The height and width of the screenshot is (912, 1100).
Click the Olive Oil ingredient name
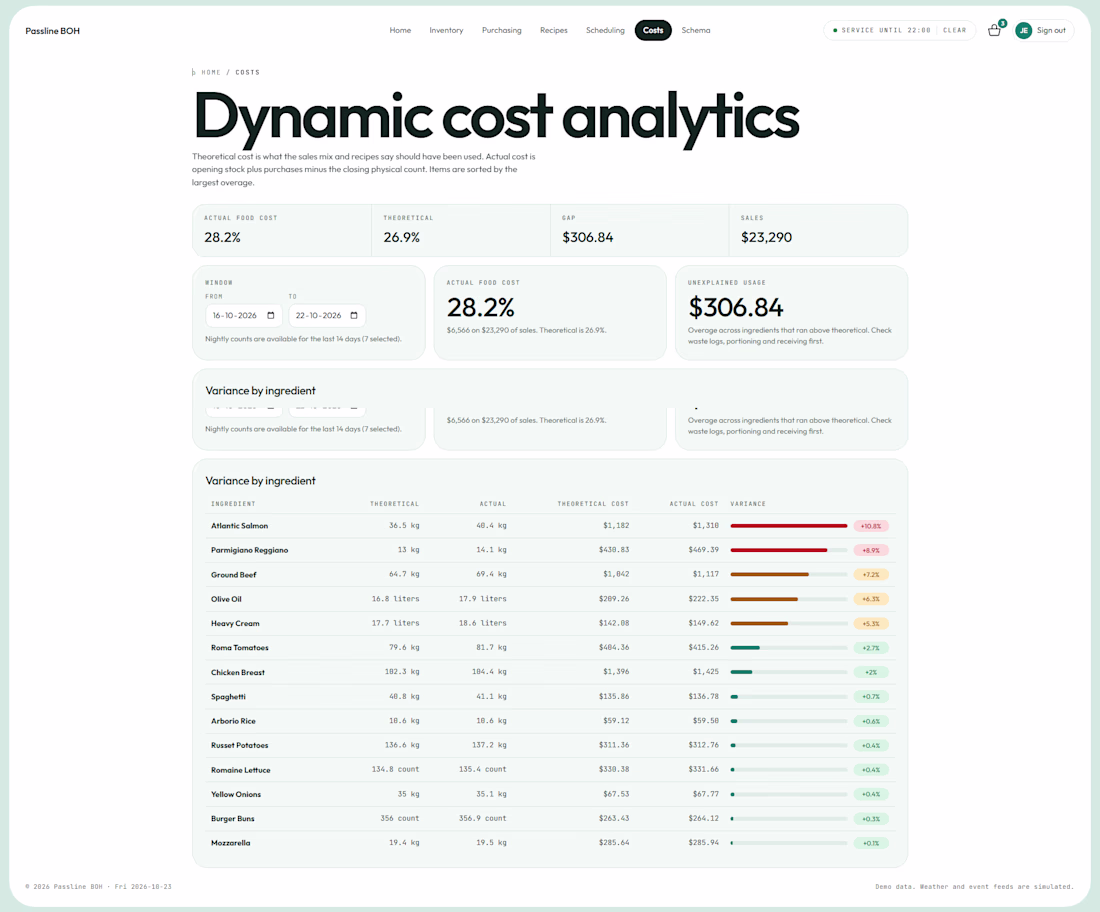(226, 599)
